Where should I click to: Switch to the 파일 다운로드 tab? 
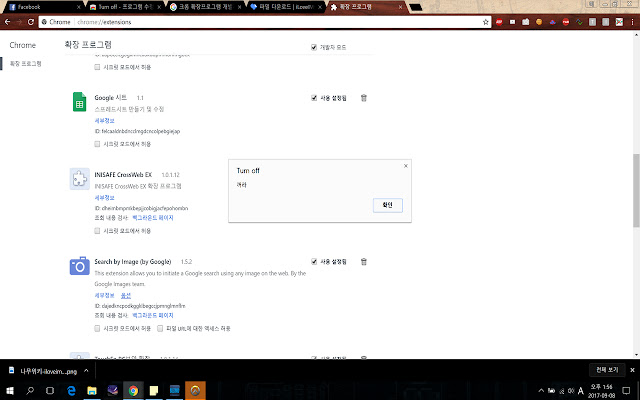pyautogui.click(x=284, y=7)
